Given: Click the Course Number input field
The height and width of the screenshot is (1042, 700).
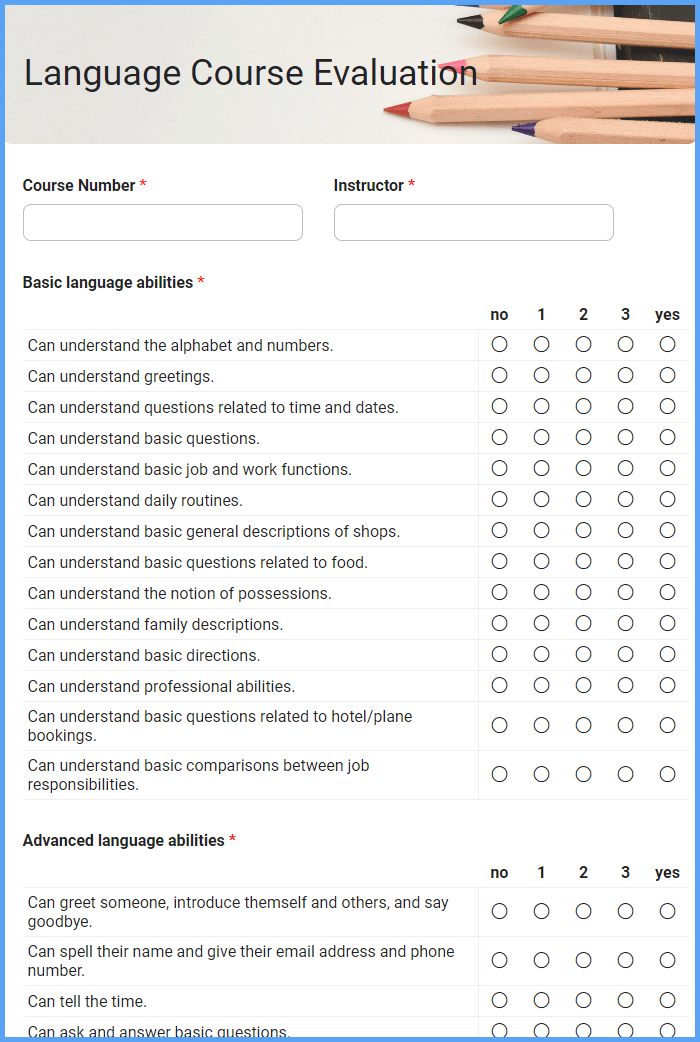Looking at the screenshot, I should 162,223.
